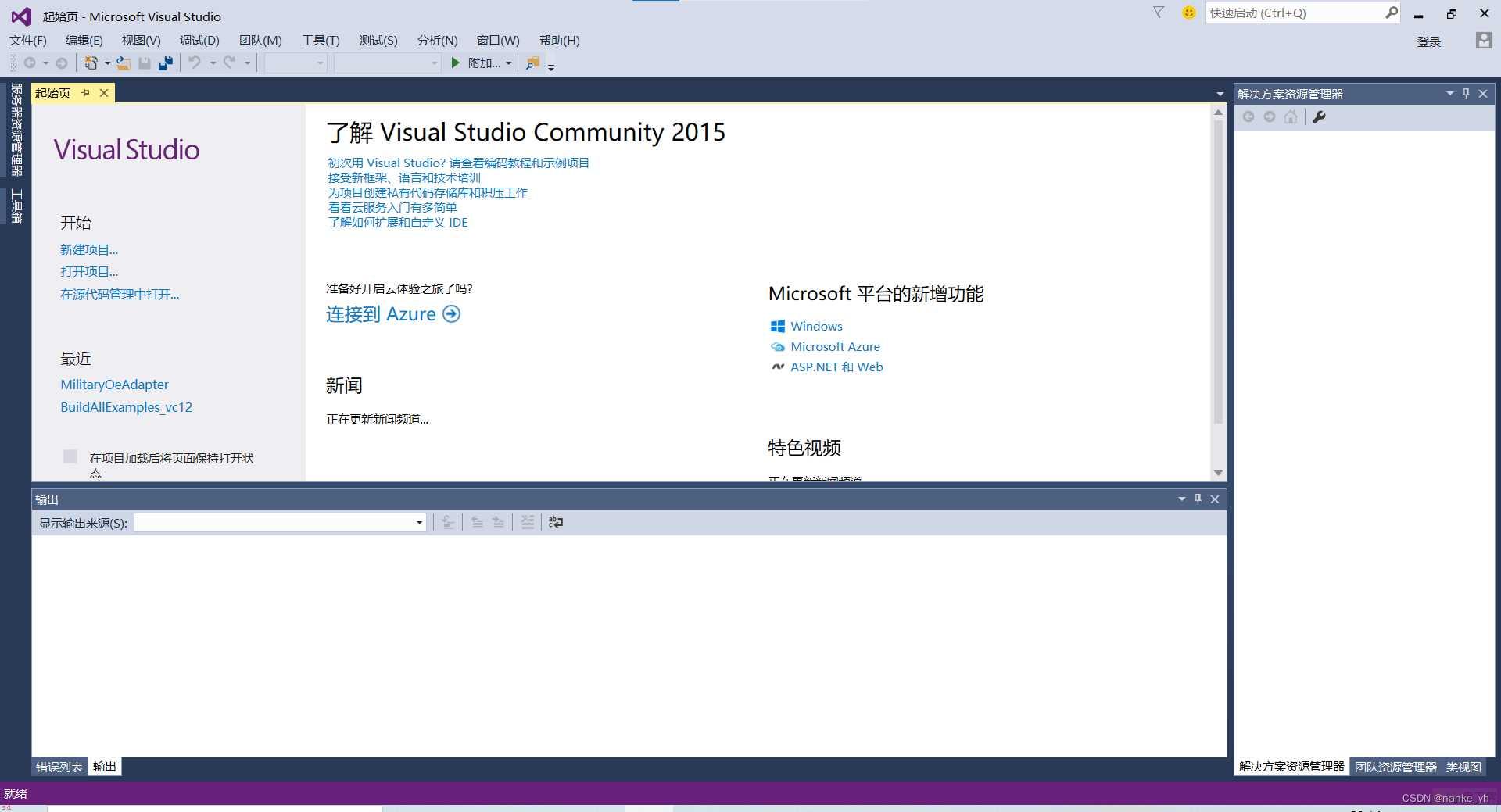Image resolution: width=1501 pixels, height=812 pixels.
Task: Click the Output panel go to next message icon
Action: pyautogui.click(x=498, y=522)
